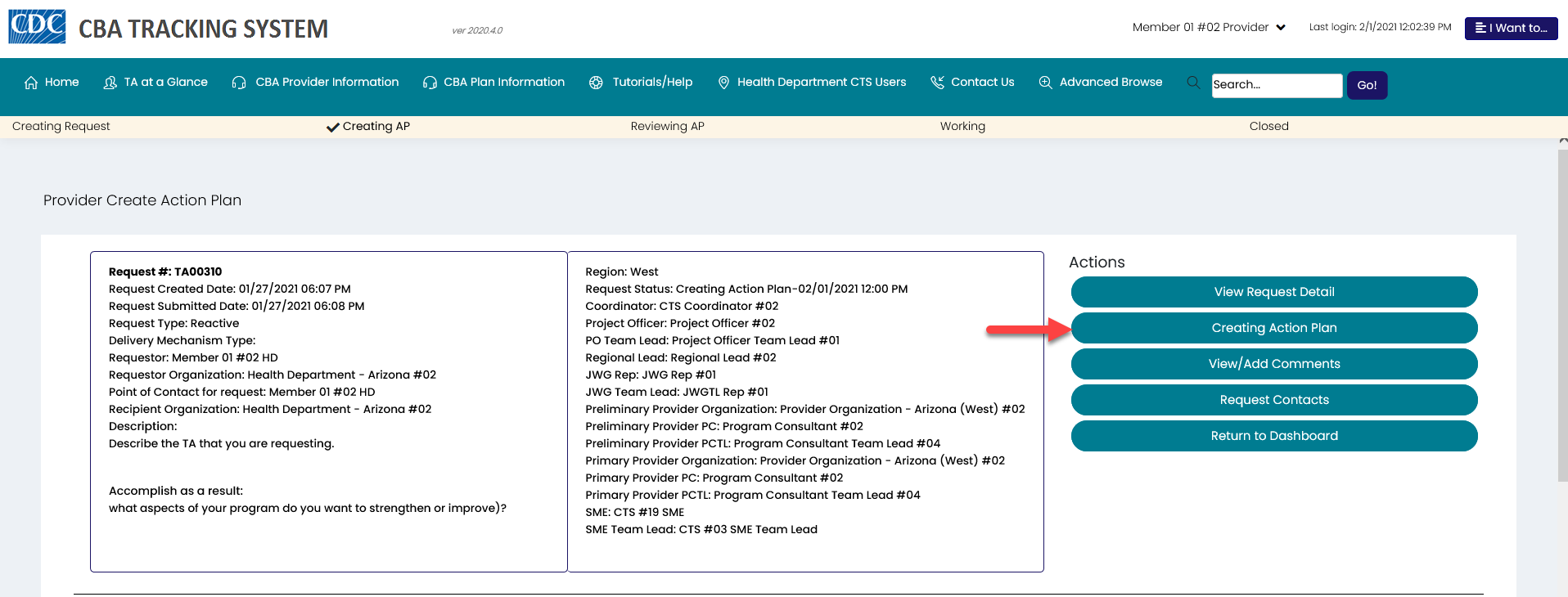Click the CBA Plan Information headset icon
This screenshot has height=597, width=1568.
430,83
